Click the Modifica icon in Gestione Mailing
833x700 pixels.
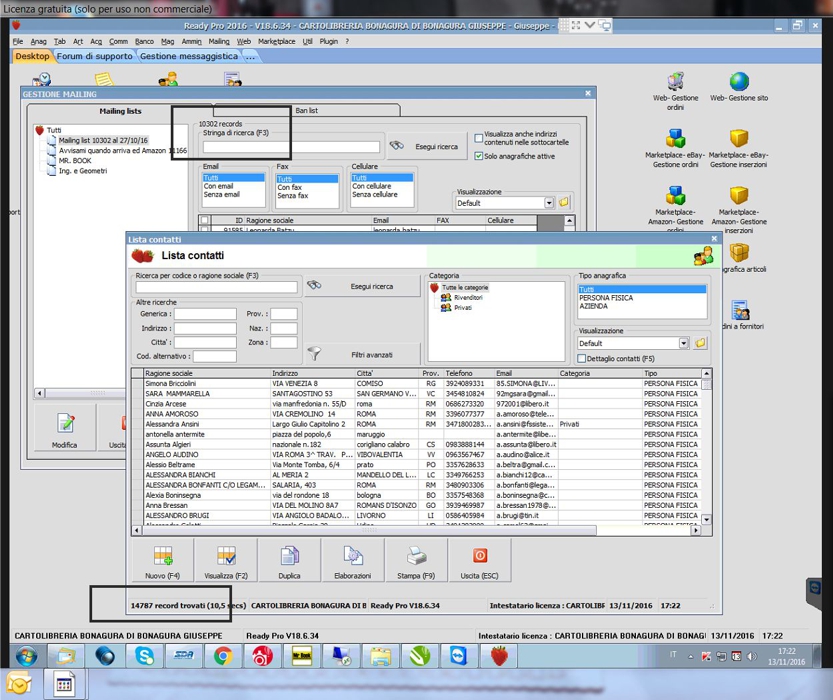pos(65,423)
